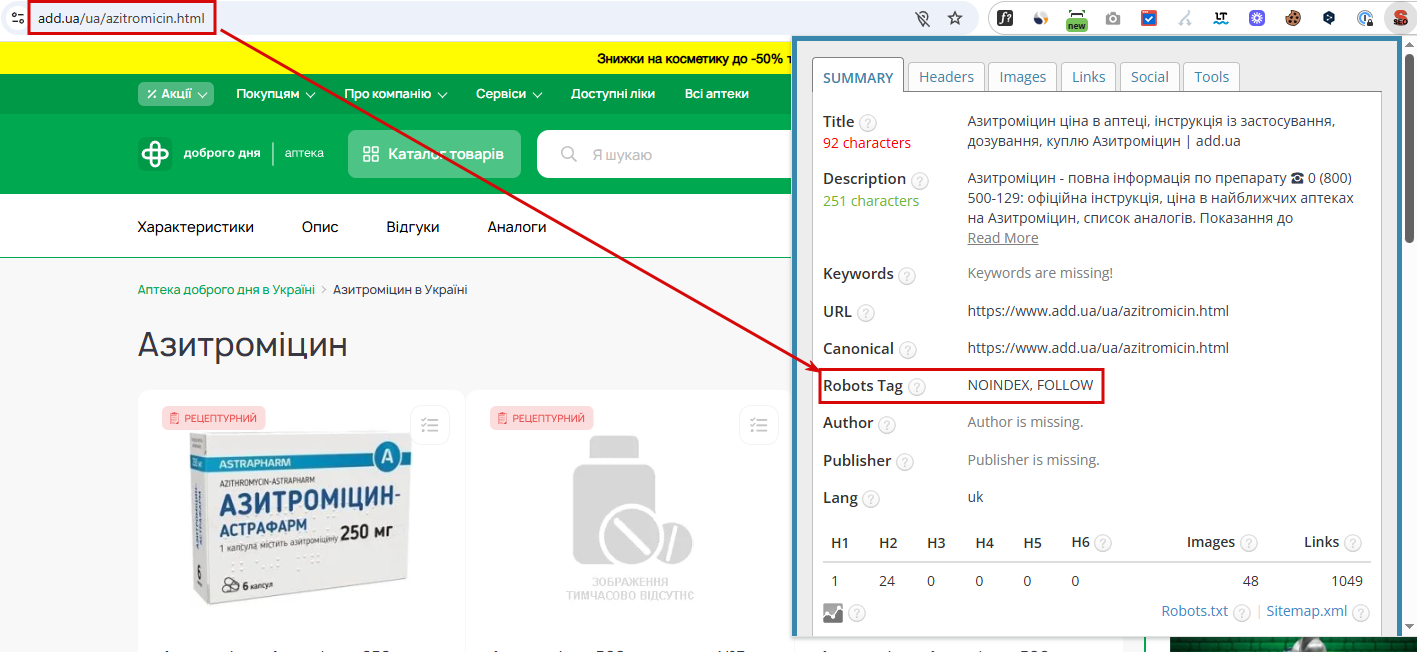This screenshot has height=652, width=1417.
Task: Select the SUMMARY tab
Action: (x=858, y=77)
